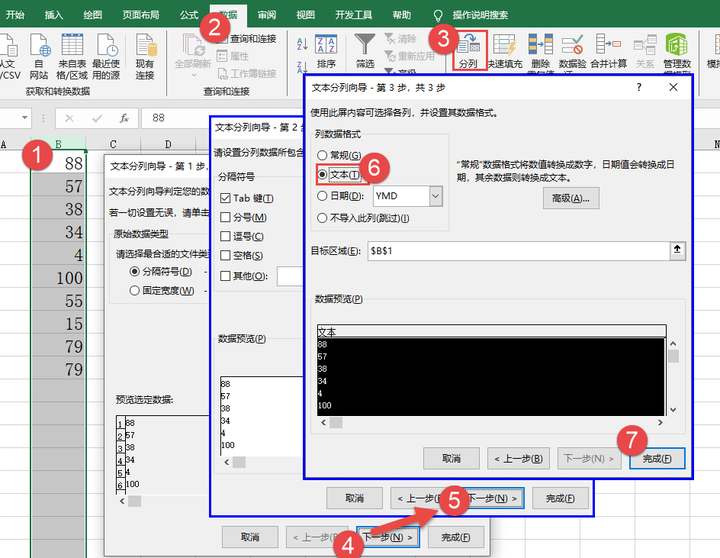Viewport: 720px width, 558px height.
Task: Click the 目标区域 input field with $B$1
Action: point(518,251)
